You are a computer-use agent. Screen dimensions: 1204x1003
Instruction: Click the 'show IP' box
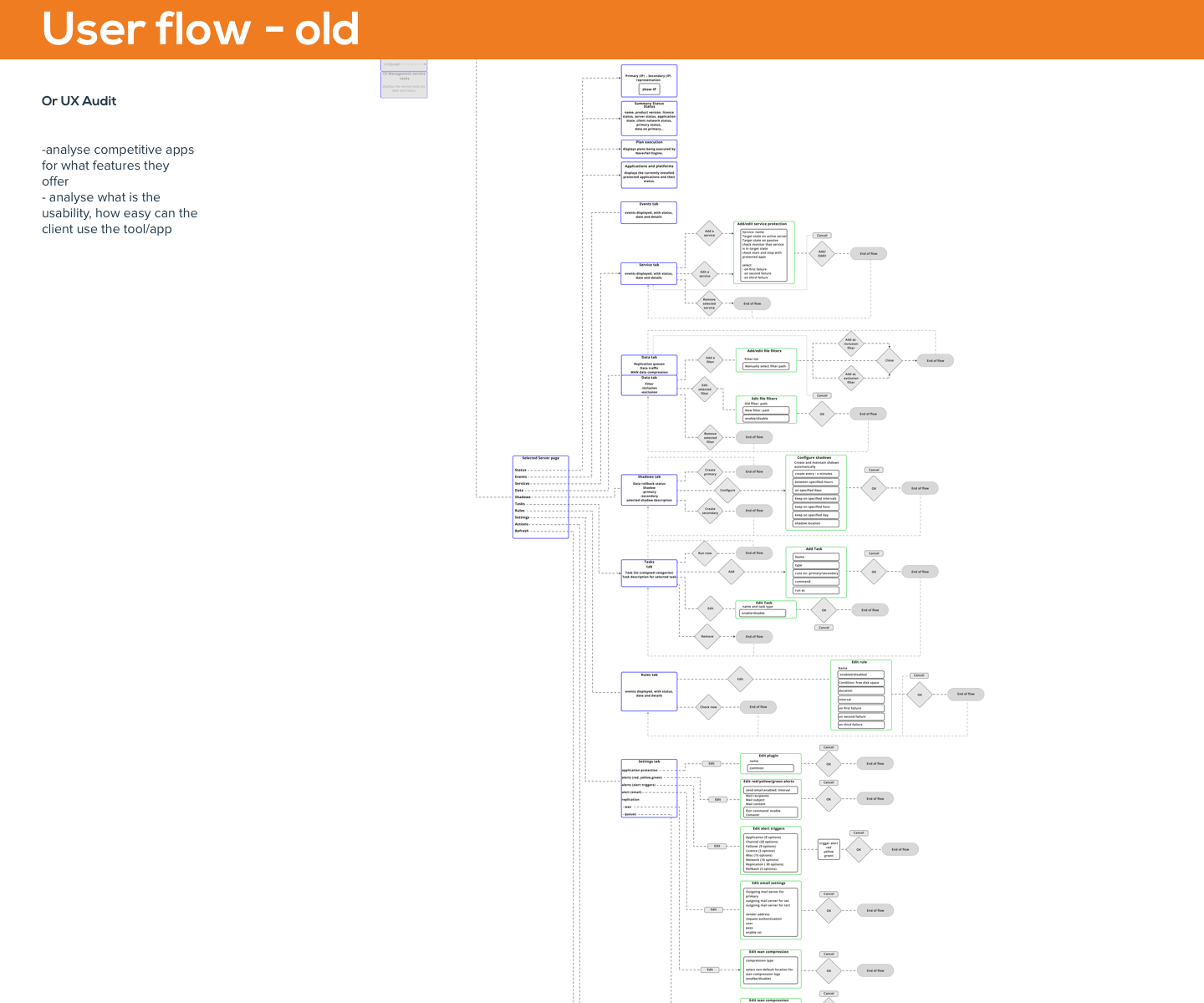649,89
